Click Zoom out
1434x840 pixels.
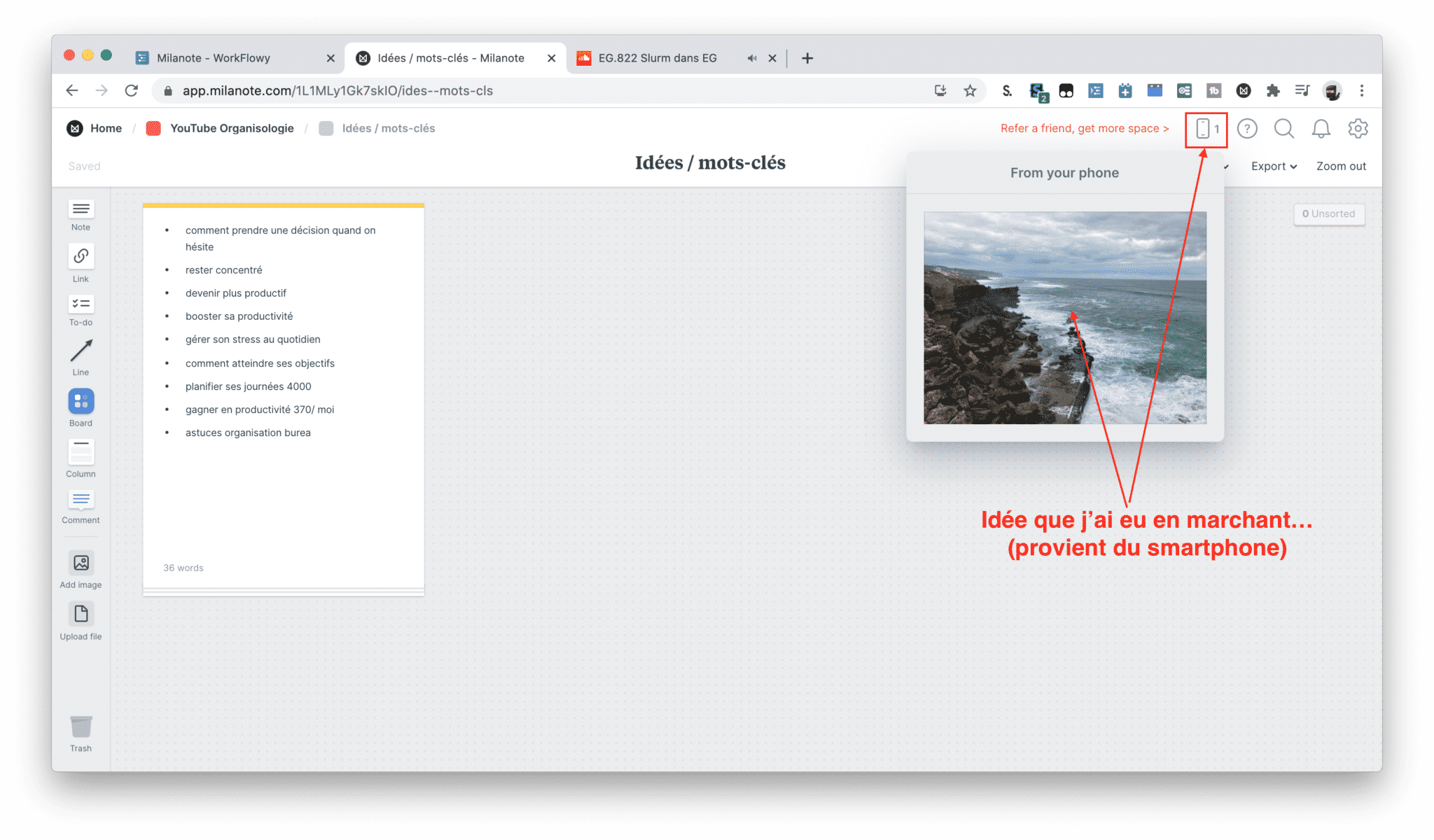1341,166
